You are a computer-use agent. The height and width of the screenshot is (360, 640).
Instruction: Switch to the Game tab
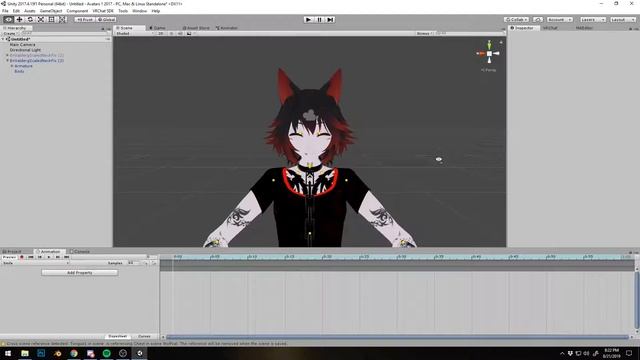(x=157, y=28)
